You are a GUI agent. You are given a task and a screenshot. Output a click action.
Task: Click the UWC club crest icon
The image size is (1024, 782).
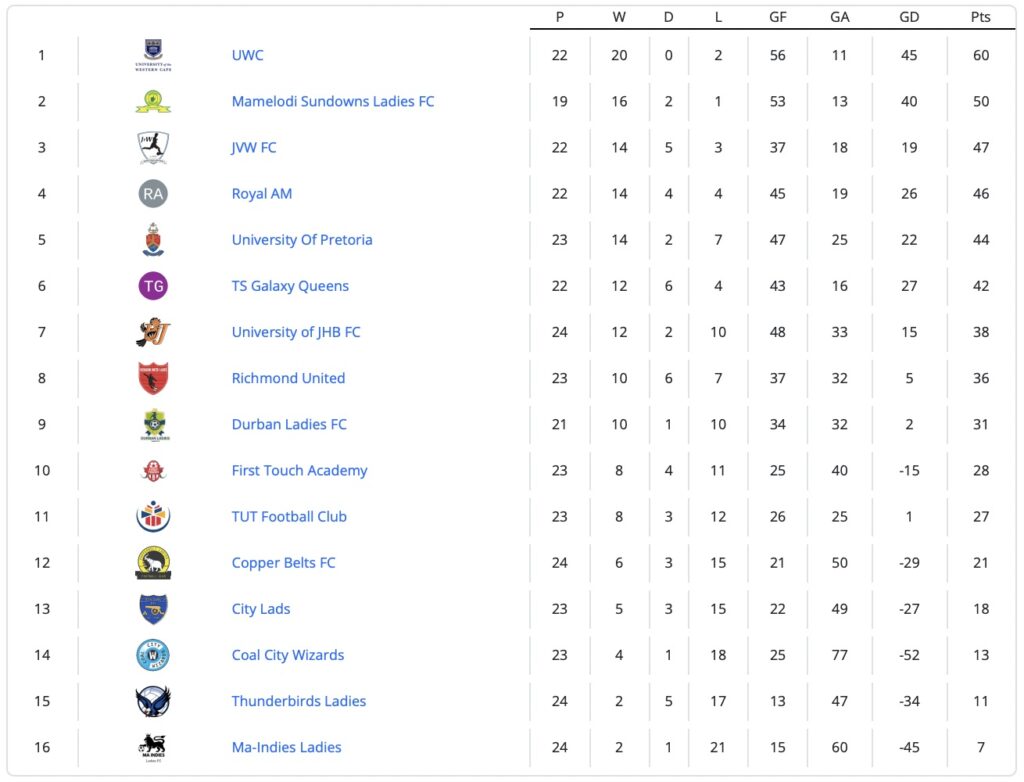pos(153,55)
